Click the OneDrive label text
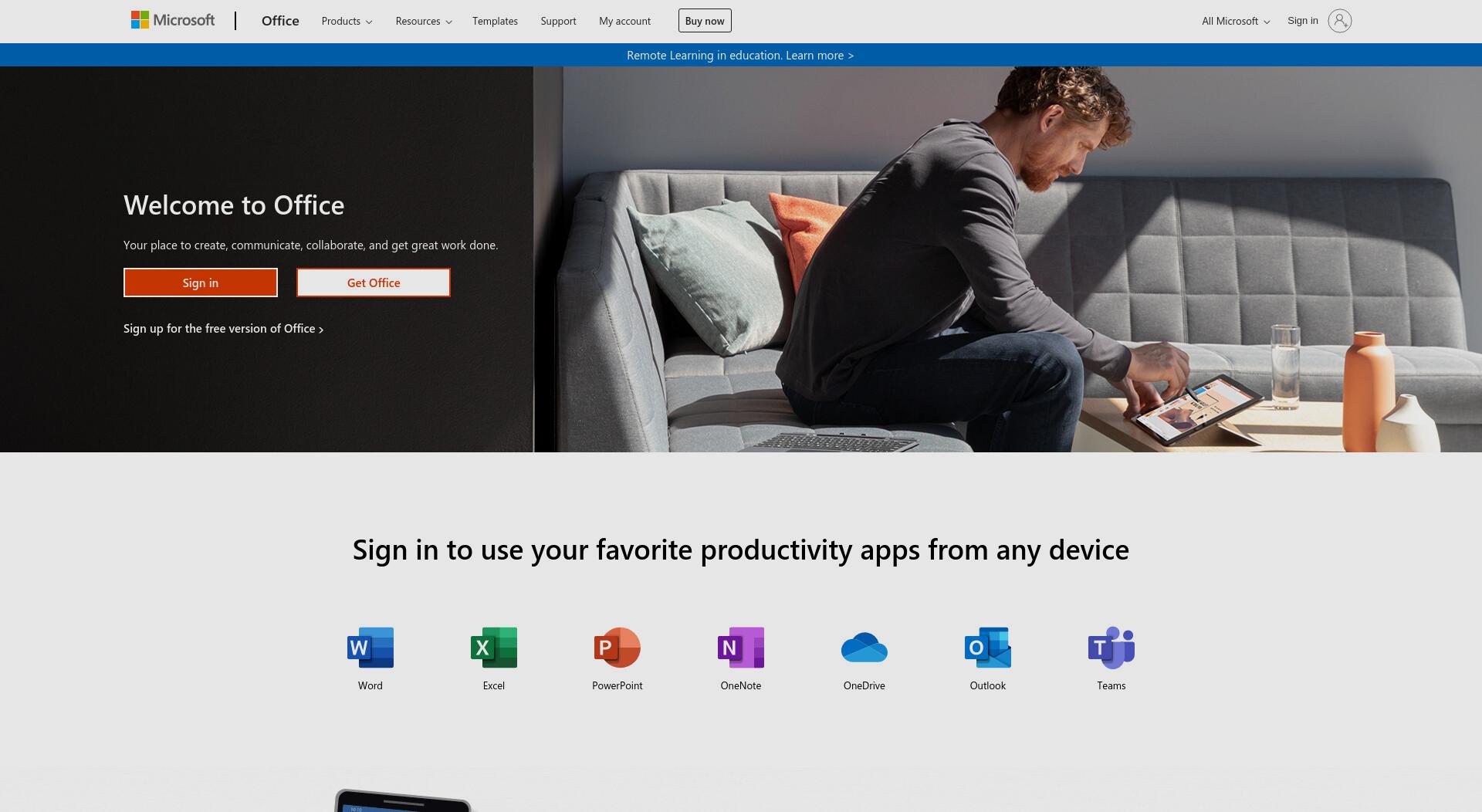Screen dimensions: 1482x812 coord(864,685)
